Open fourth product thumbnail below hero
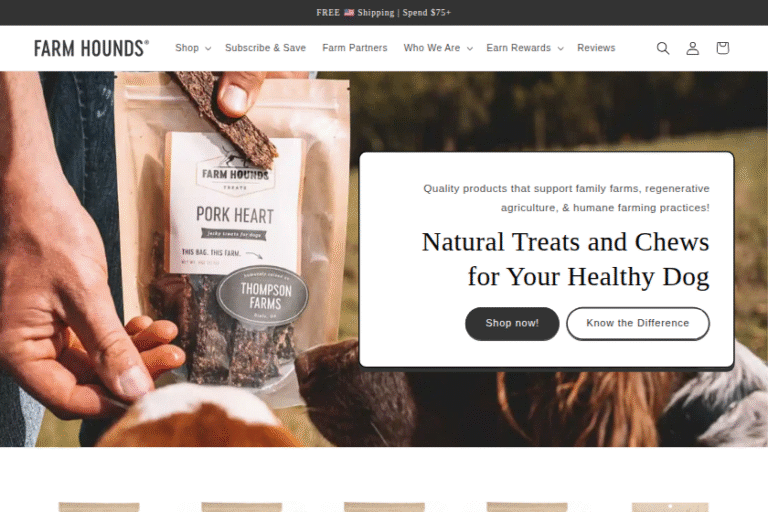This screenshot has width=768, height=512. tap(527, 507)
